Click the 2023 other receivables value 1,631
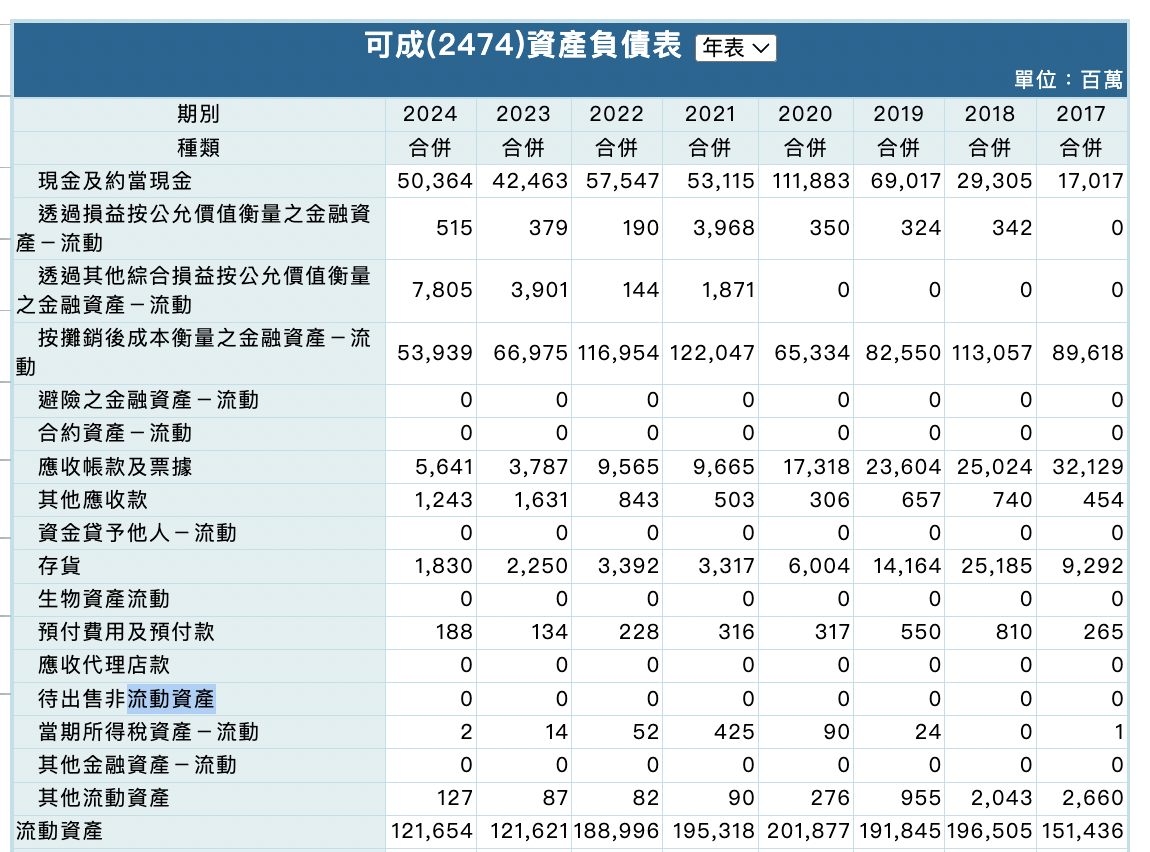Screen dimensions: 1150x852 coord(541,500)
